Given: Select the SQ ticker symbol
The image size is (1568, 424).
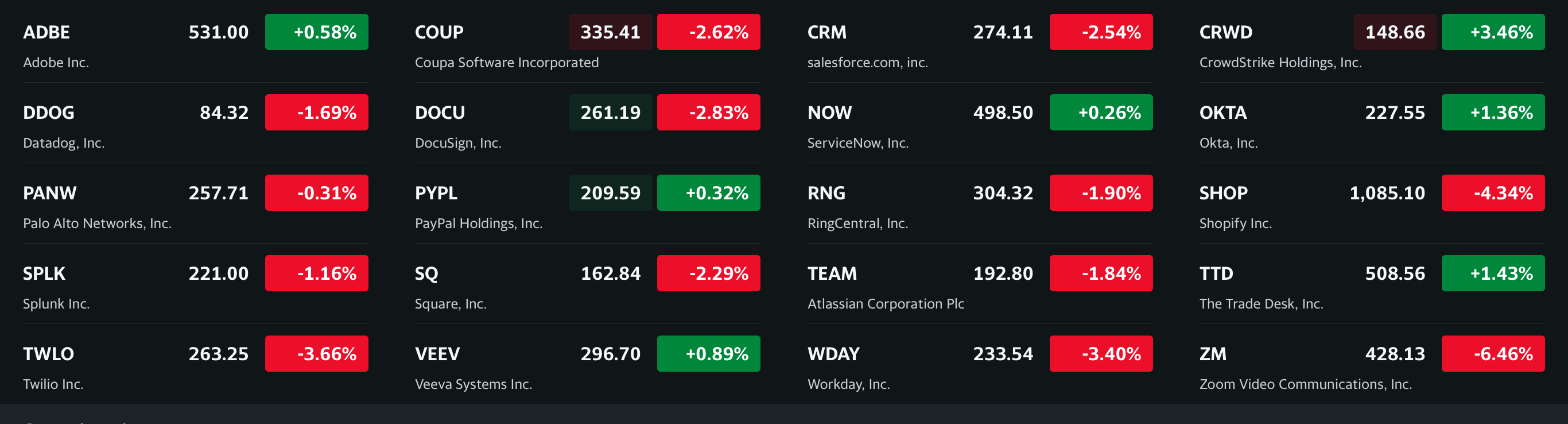Looking at the screenshot, I should (426, 273).
